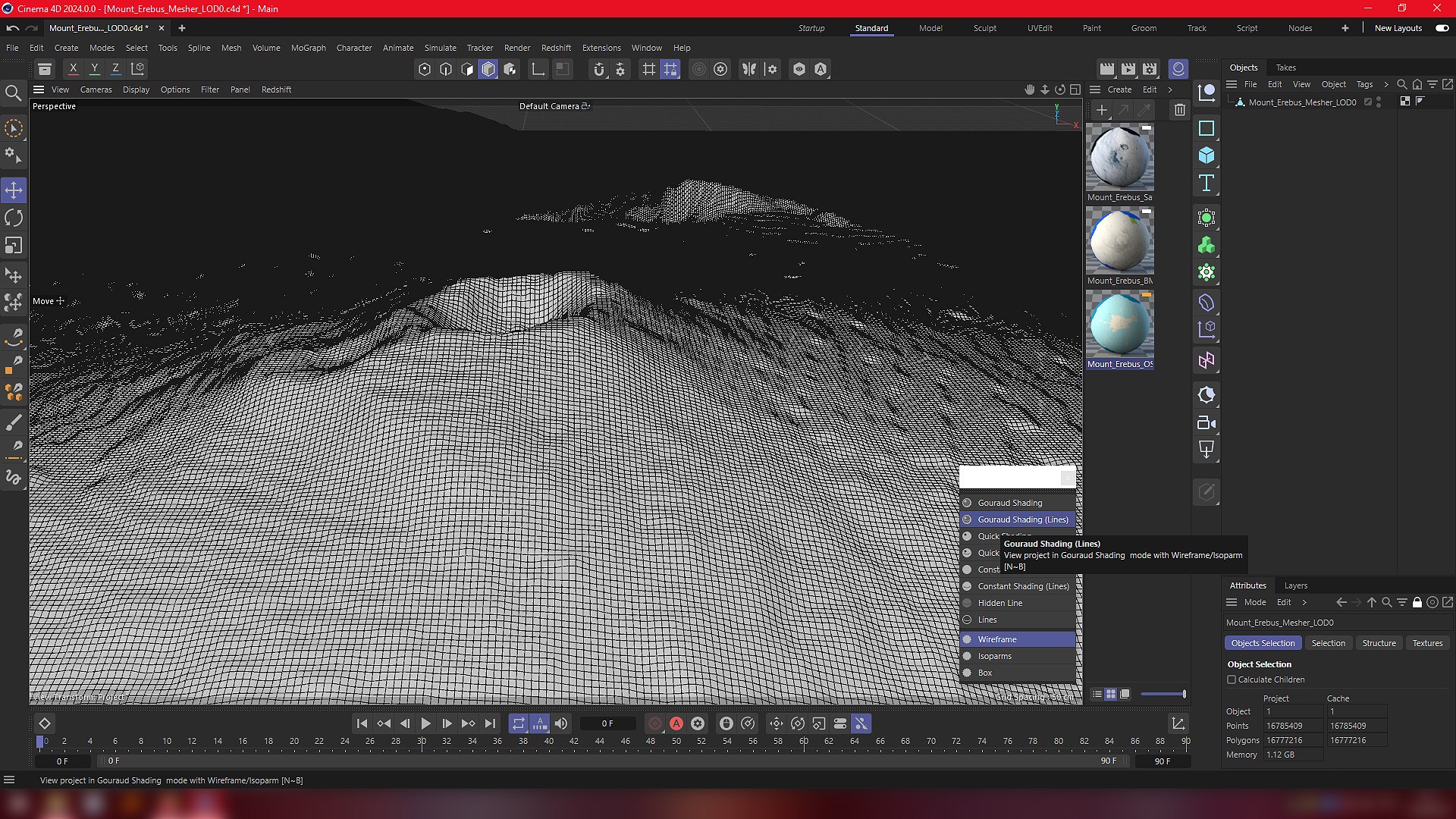This screenshot has height=819, width=1456.
Task: Click the current frame 0 F field
Action: tap(607, 723)
